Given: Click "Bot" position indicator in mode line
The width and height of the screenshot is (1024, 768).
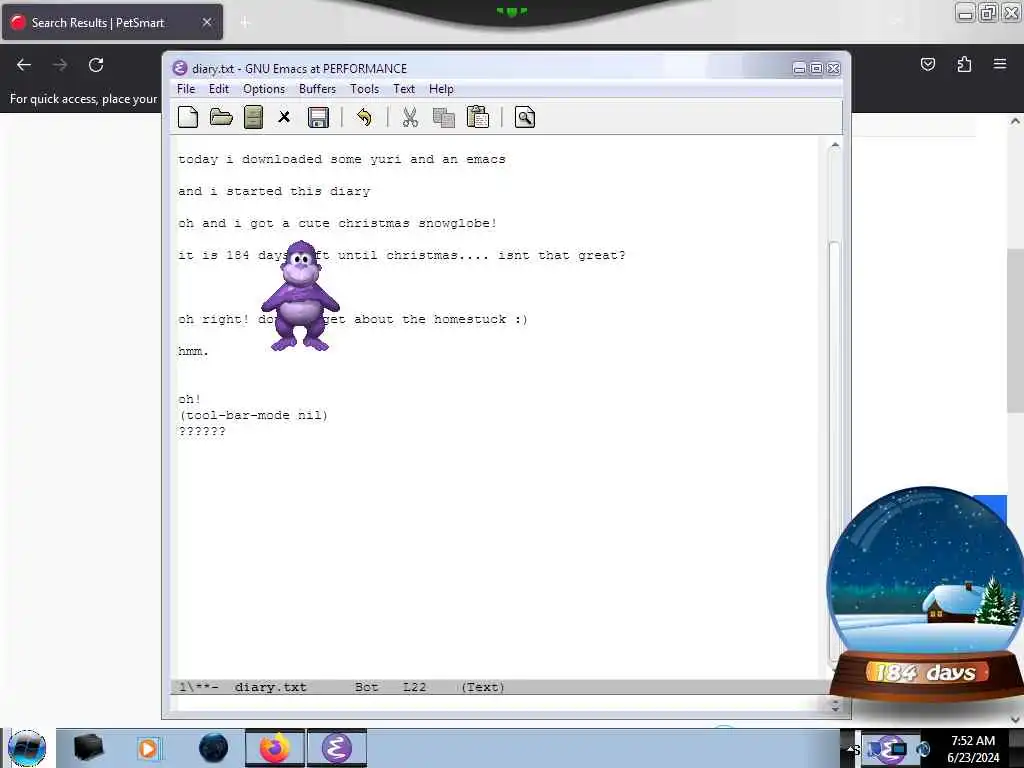Looking at the screenshot, I should [x=366, y=687].
